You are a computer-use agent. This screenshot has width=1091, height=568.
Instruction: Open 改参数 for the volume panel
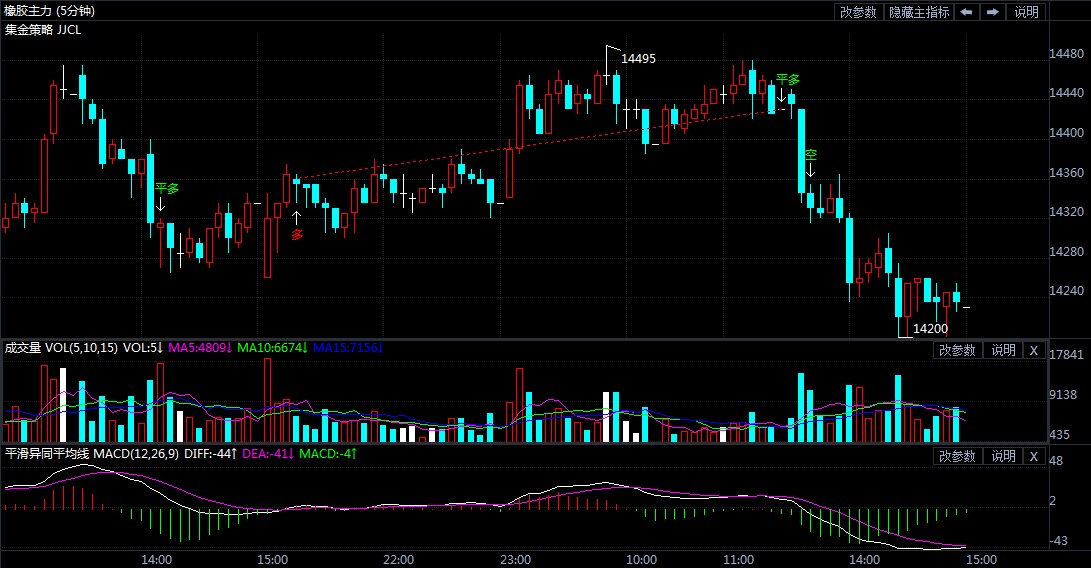click(956, 350)
